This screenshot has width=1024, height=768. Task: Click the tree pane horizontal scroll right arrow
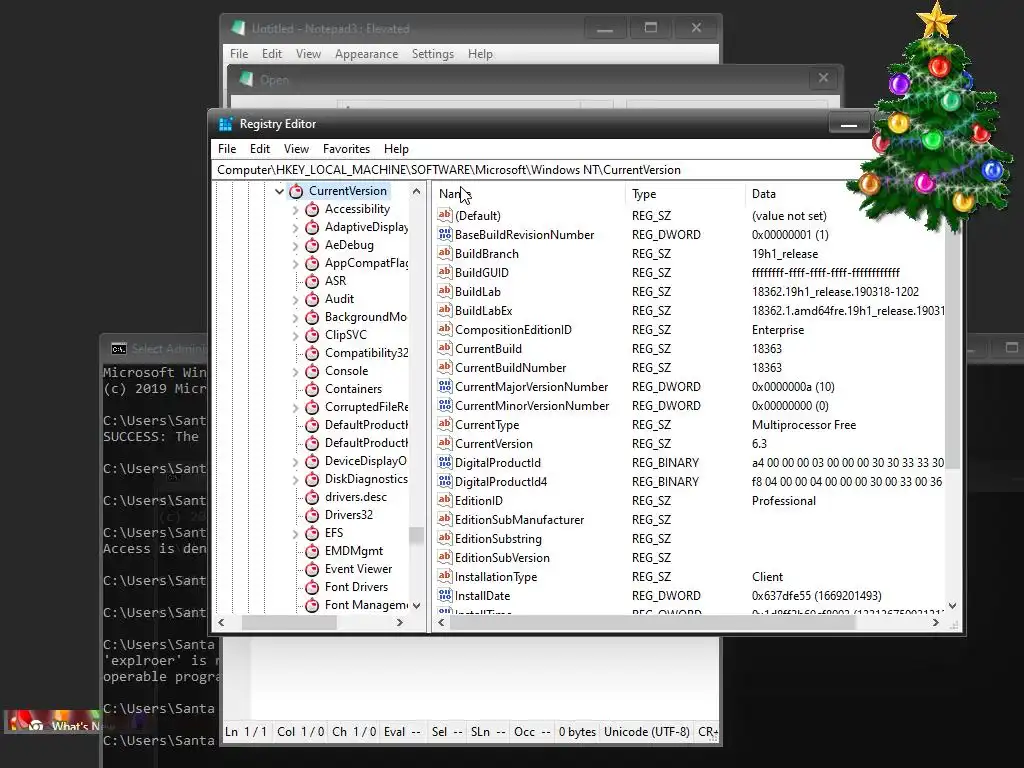[x=400, y=623]
